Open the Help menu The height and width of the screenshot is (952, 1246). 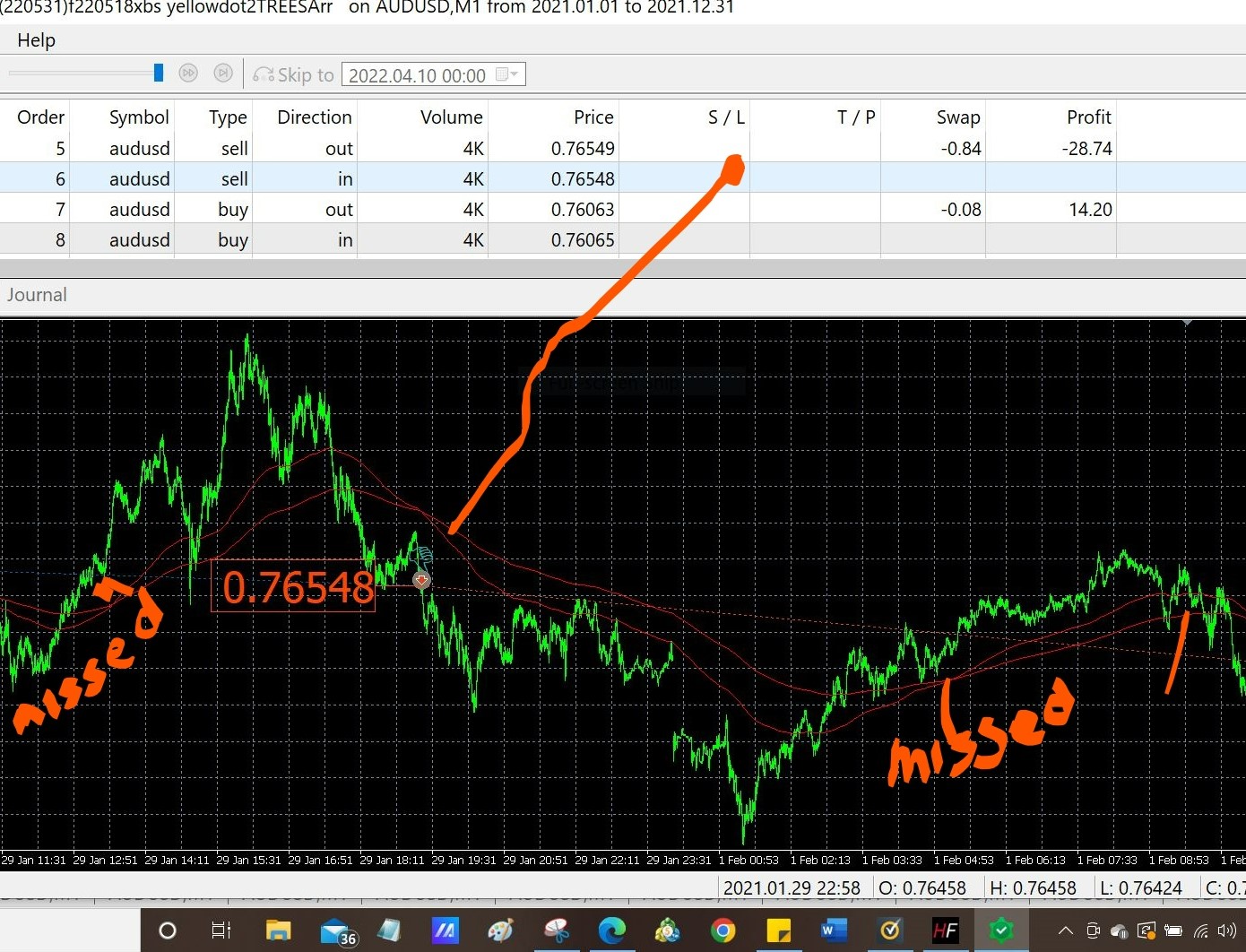36,40
